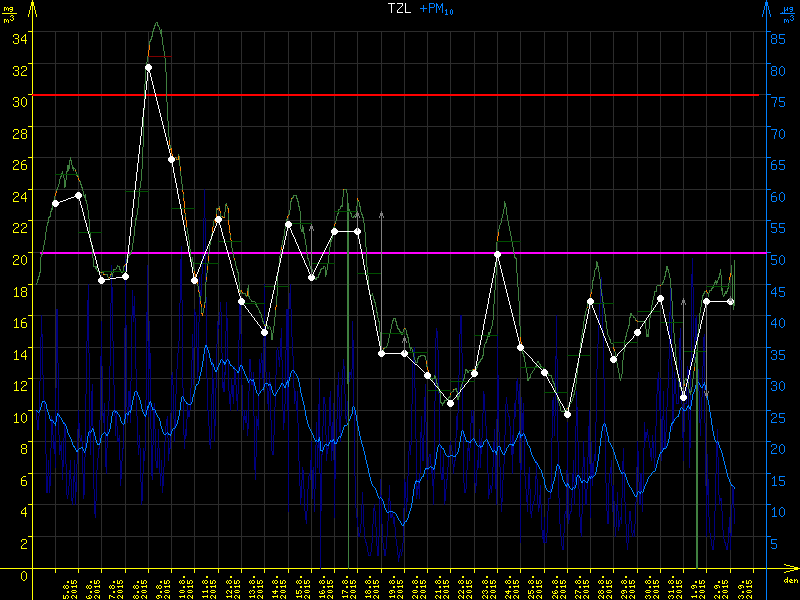The image size is (800, 600).
Task: Click the 0 origin label
Action: tap(25, 576)
